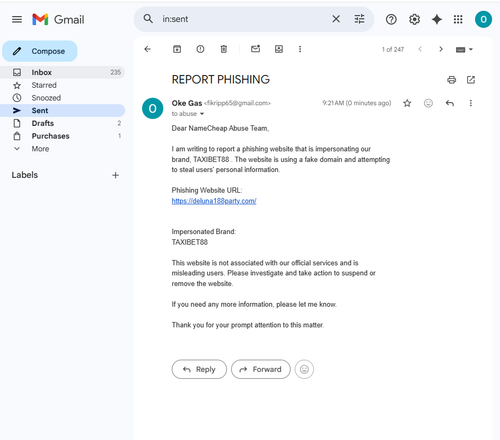Print the whole conversation
The width and height of the screenshot is (500, 440).
451,80
